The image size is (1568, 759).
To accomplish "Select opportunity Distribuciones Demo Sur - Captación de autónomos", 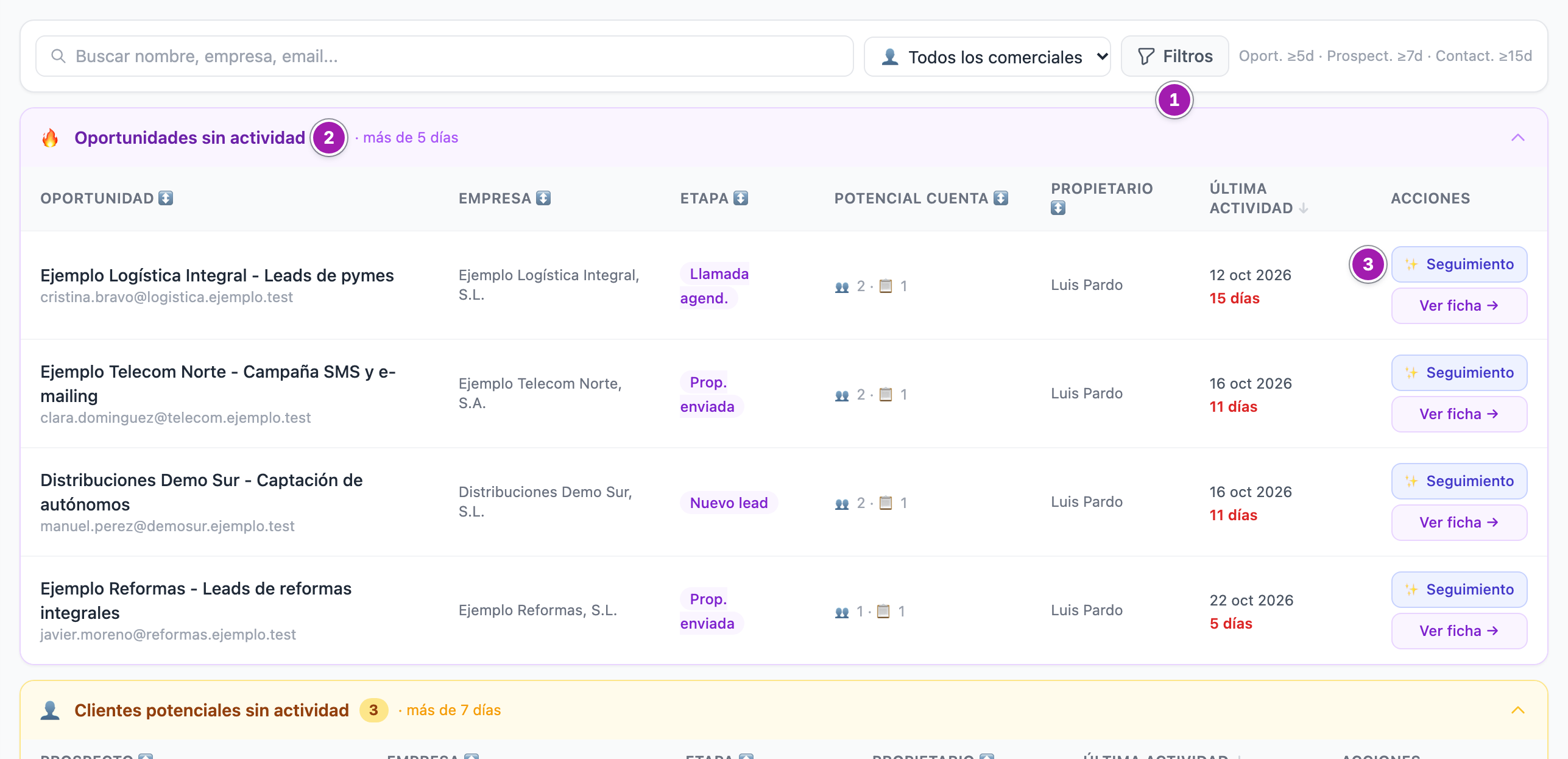I will click(202, 492).
